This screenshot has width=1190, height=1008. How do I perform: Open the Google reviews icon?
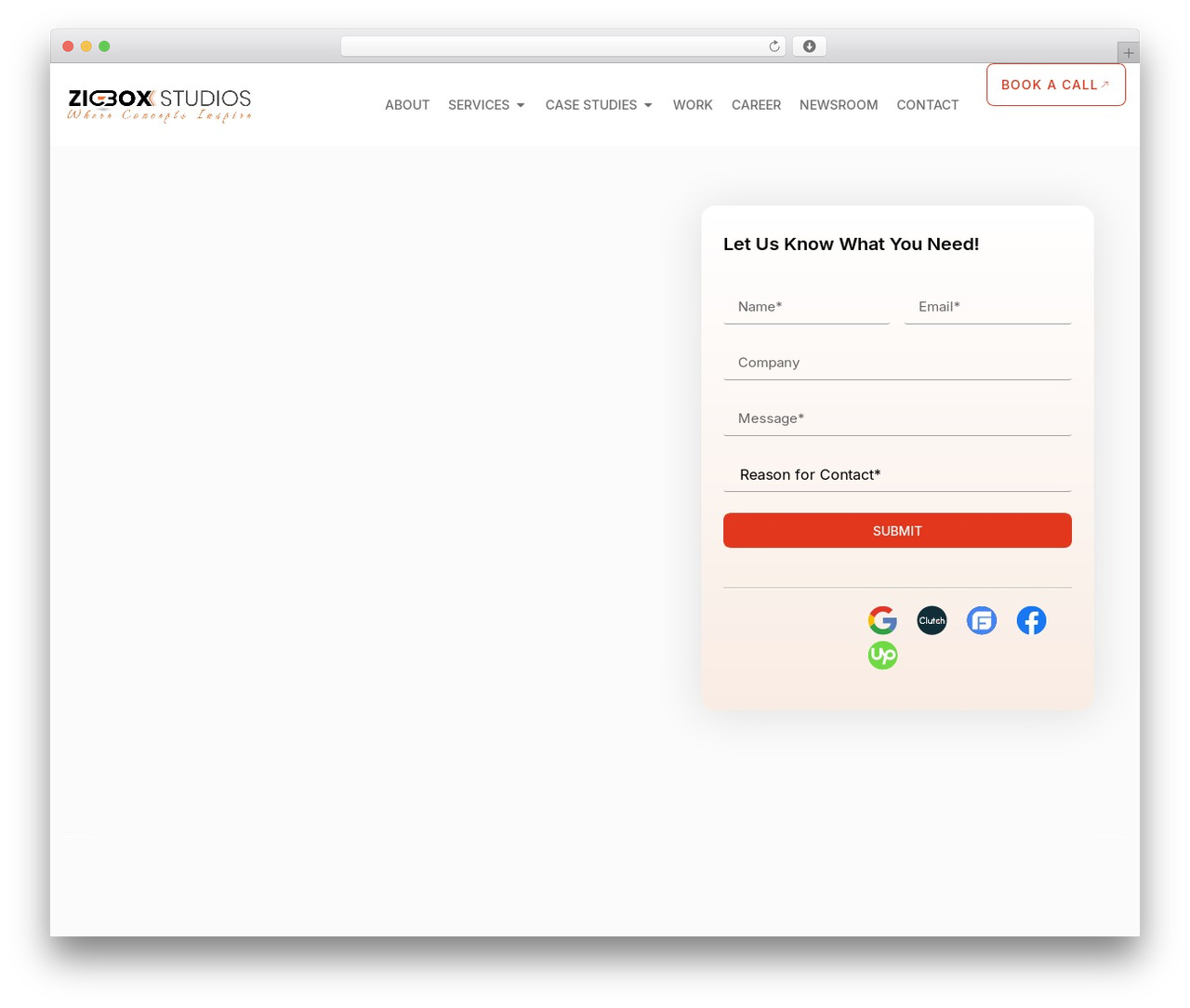coord(882,620)
